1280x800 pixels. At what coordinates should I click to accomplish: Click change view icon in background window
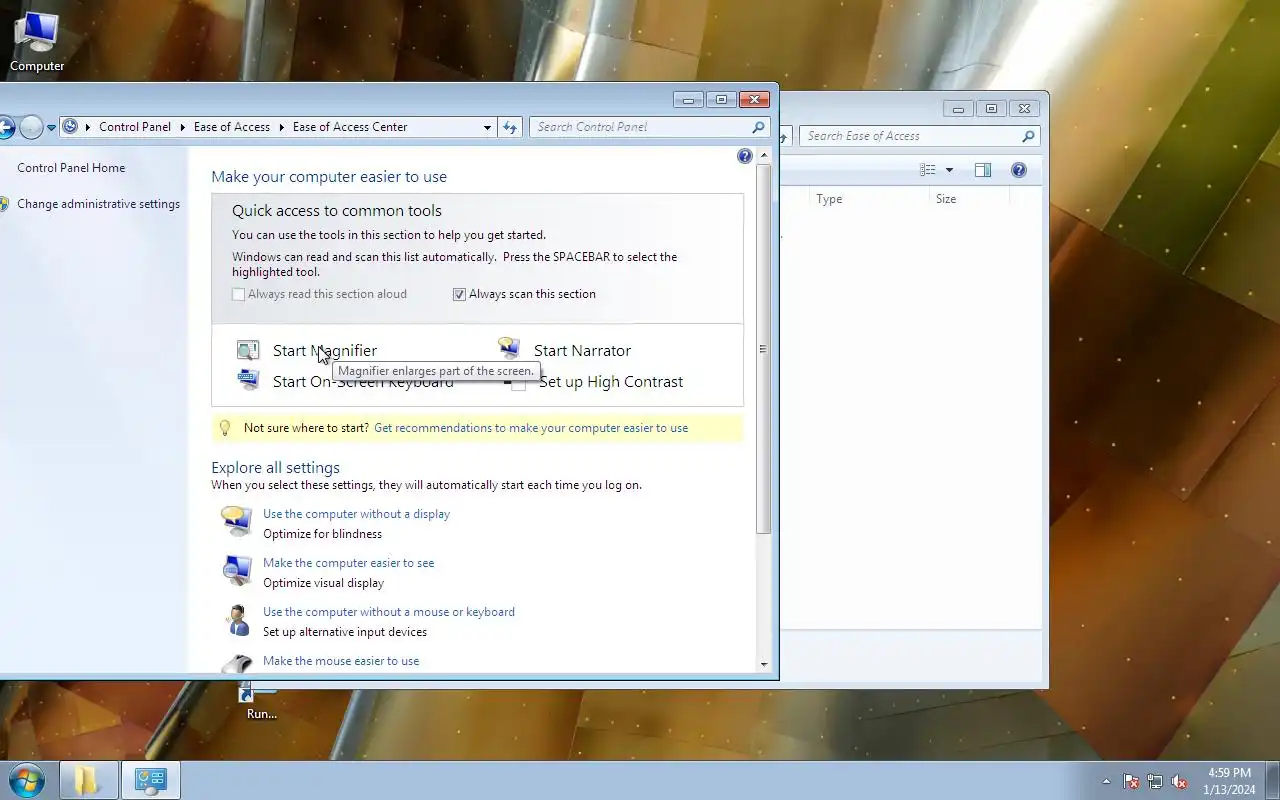928,170
